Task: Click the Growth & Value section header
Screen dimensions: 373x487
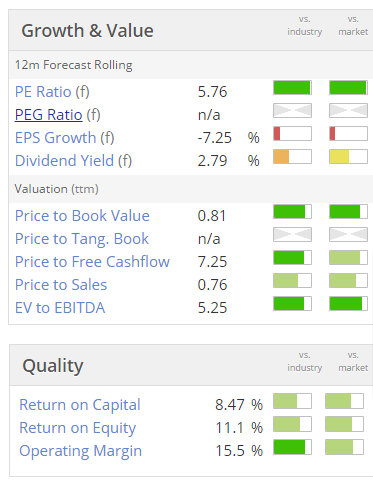Action: (x=87, y=31)
